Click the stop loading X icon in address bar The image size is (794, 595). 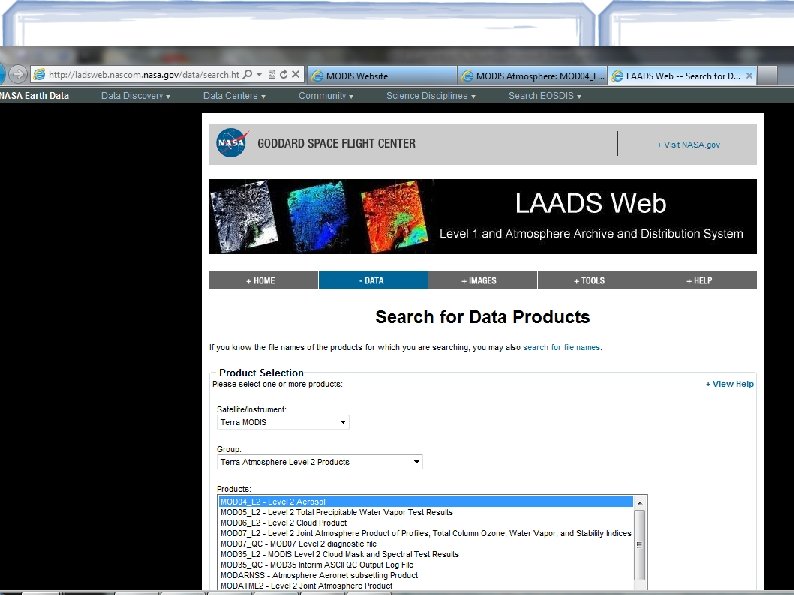(x=296, y=74)
